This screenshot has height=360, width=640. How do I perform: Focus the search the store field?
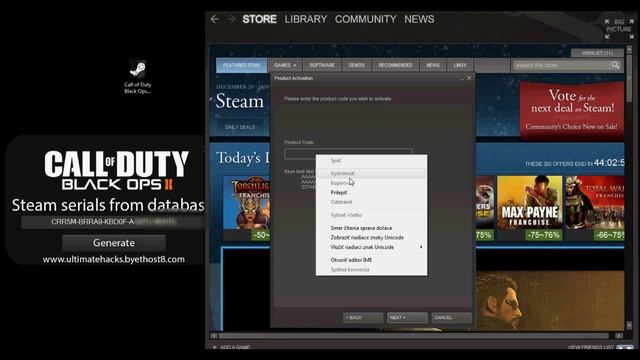point(561,65)
